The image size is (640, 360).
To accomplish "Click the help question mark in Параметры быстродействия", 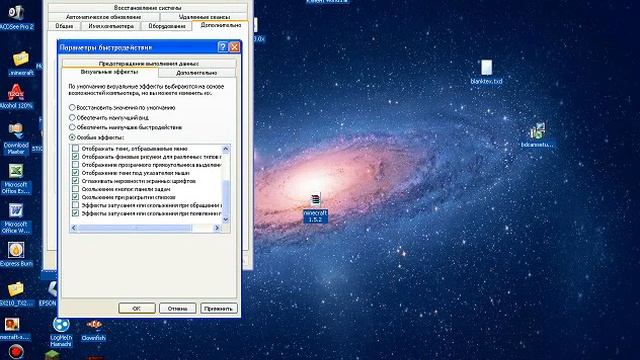I will 222,47.
